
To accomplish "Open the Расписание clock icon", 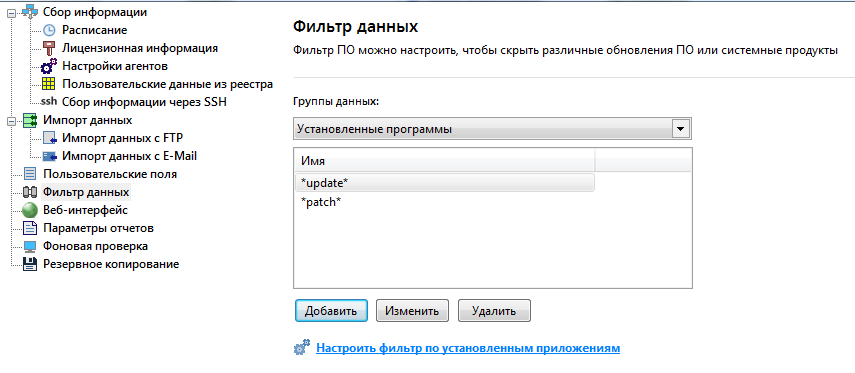I will pyautogui.click(x=49, y=30).
